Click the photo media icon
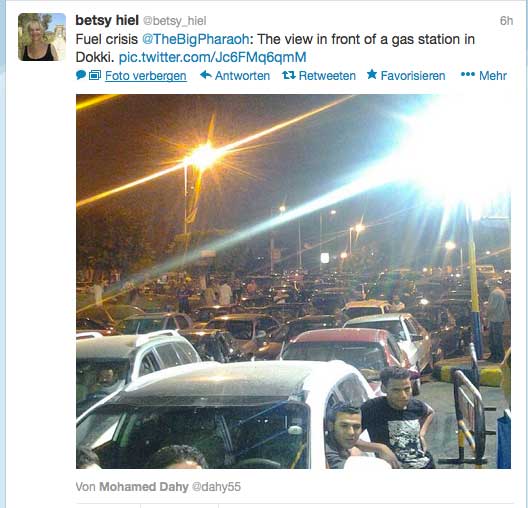Screen dimensions: 528x508 (95, 75)
